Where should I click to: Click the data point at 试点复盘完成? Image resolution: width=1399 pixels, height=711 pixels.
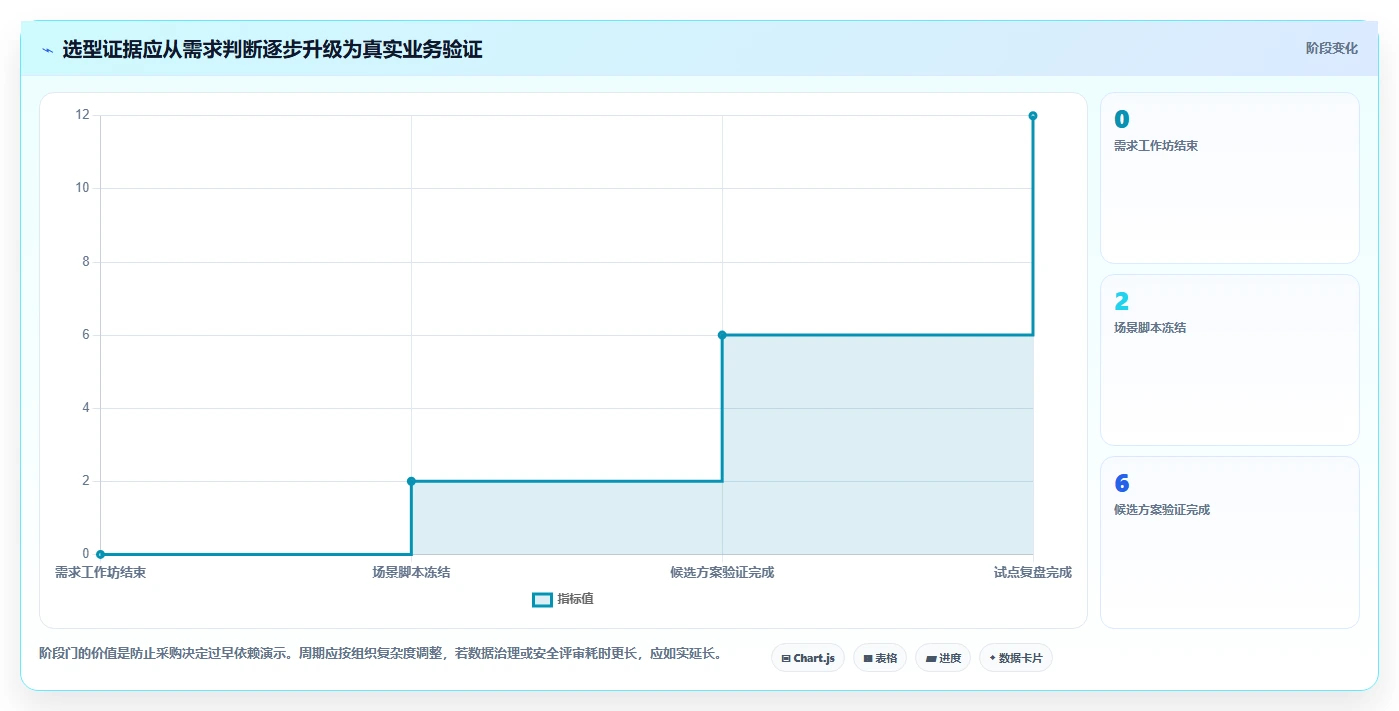1033,116
